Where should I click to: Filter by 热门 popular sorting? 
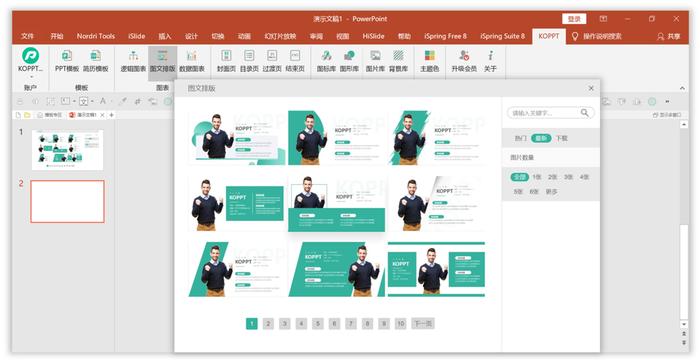[521, 138]
